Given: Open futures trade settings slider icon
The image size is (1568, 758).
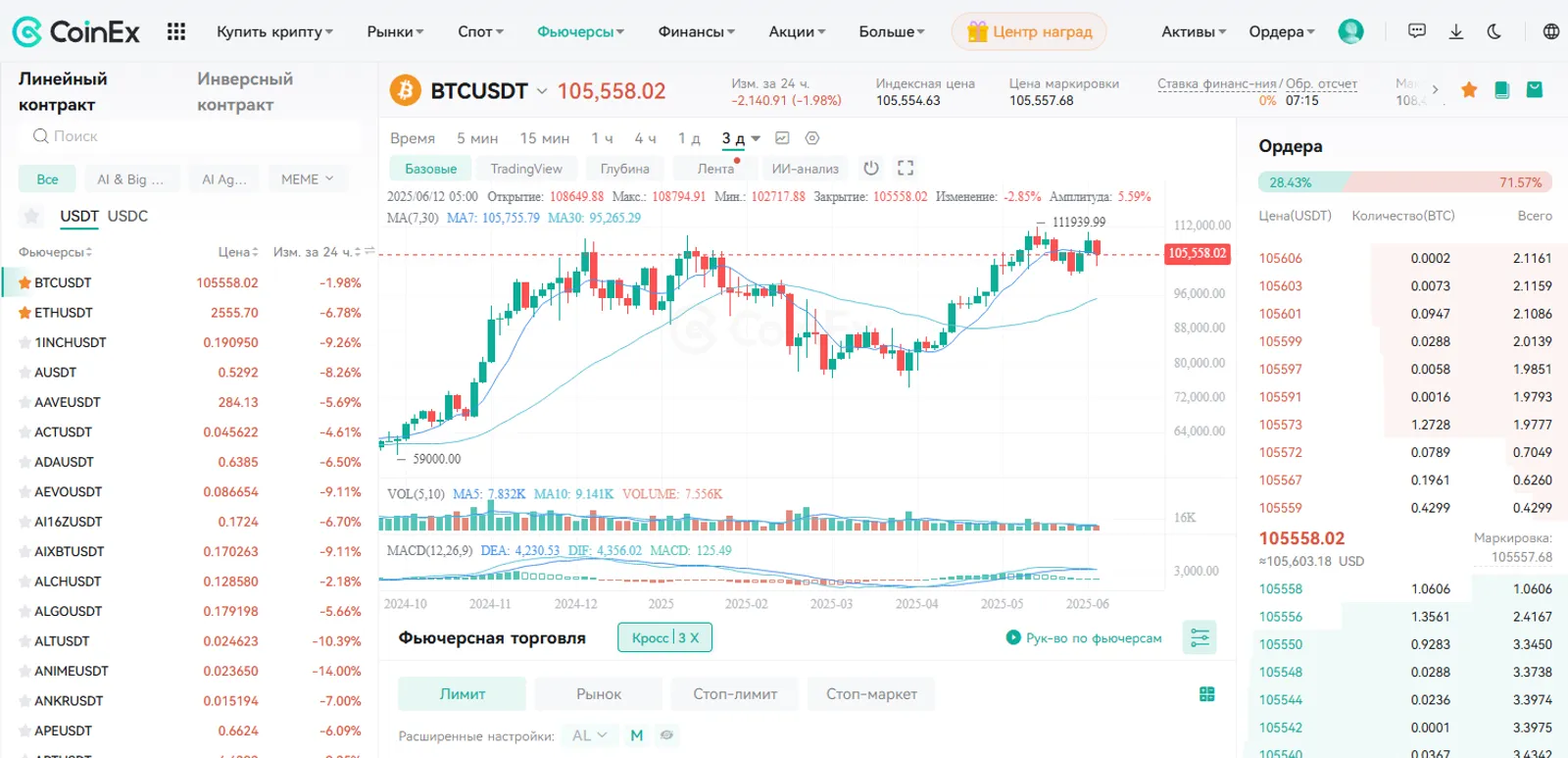Looking at the screenshot, I should pos(1200,638).
